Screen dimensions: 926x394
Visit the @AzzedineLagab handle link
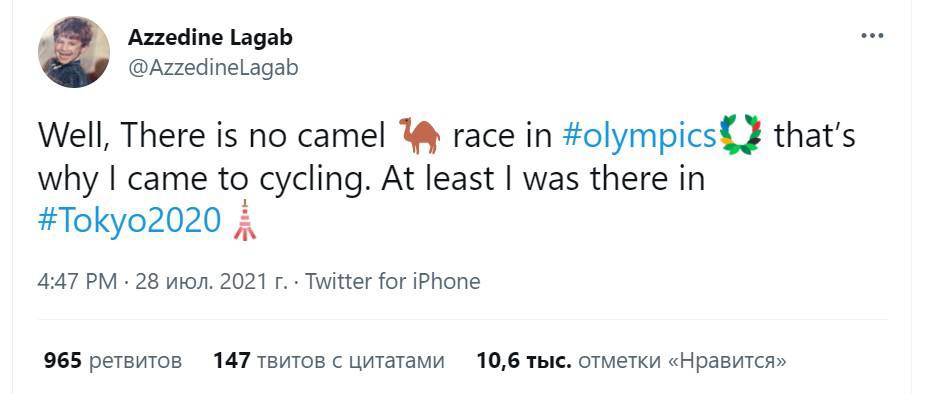pos(213,69)
